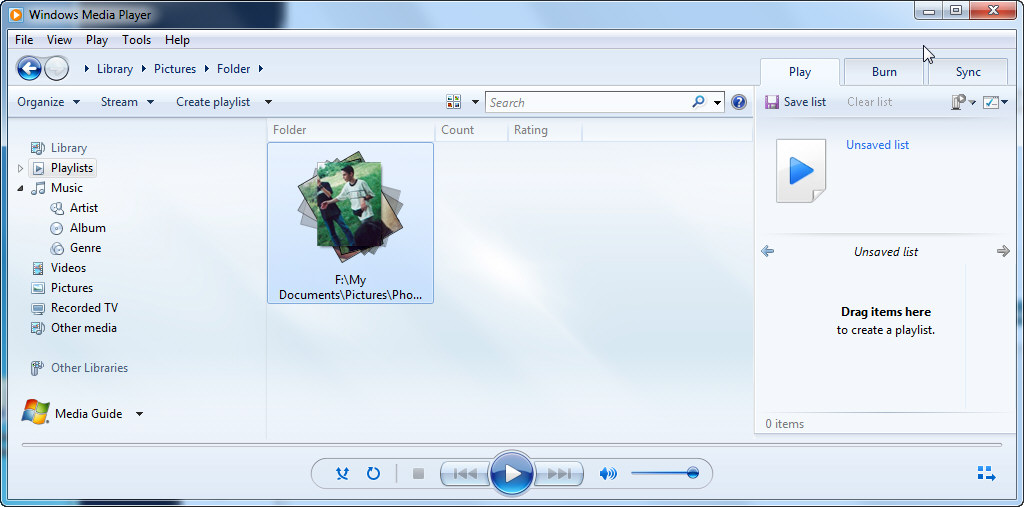Switch to the Sync tab
Image resolution: width=1024 pixels, height=507 pixels.
click(968, 72)
